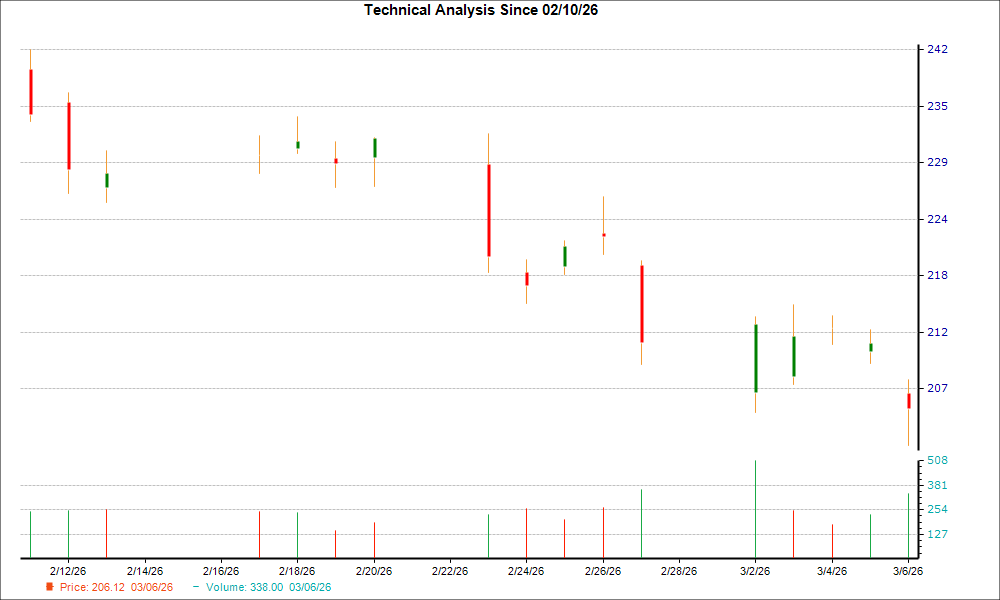
Task: Click the 3/6/26 date label
Action: click(x=908, y=569)
